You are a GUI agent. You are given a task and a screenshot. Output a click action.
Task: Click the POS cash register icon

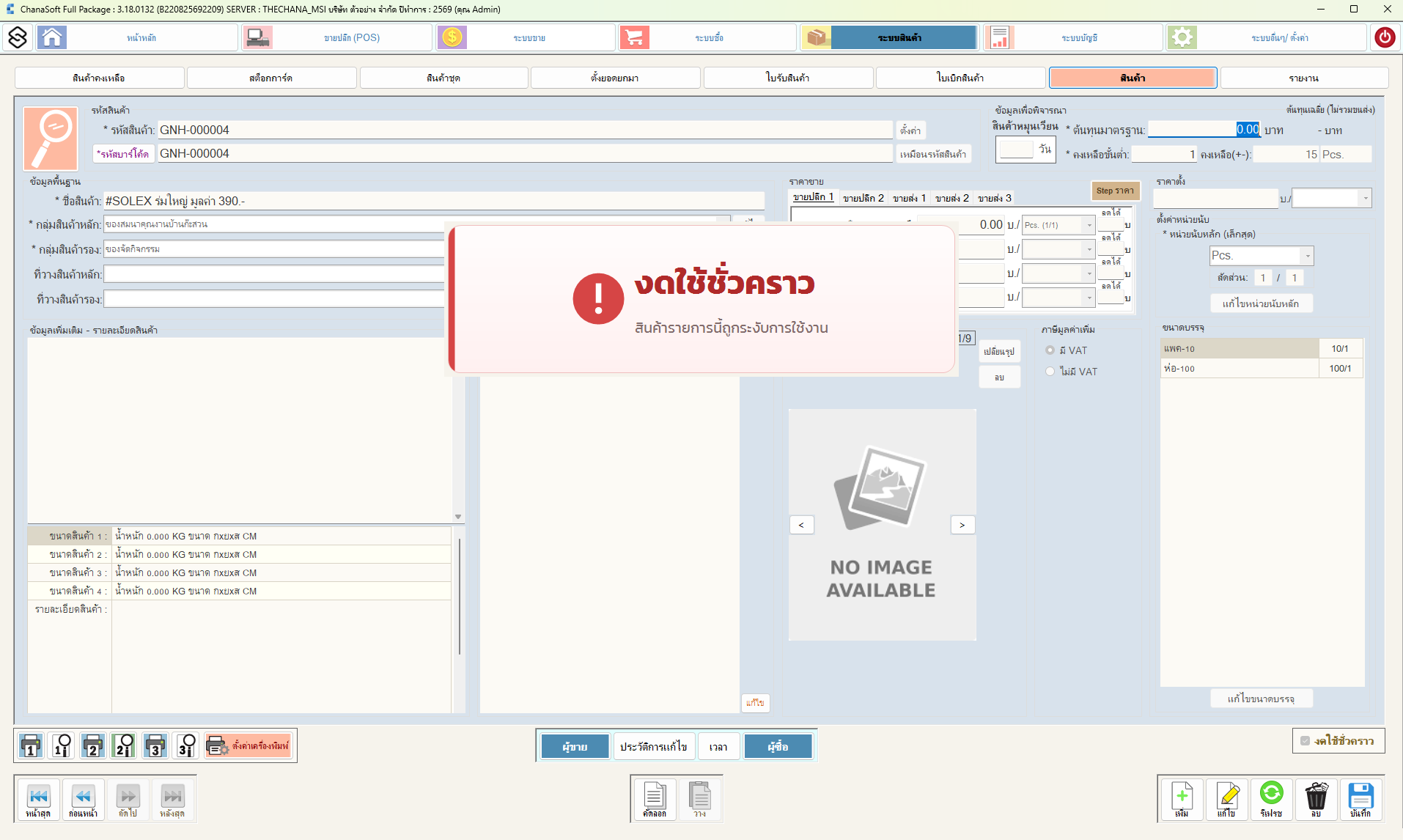coord(258,37)
